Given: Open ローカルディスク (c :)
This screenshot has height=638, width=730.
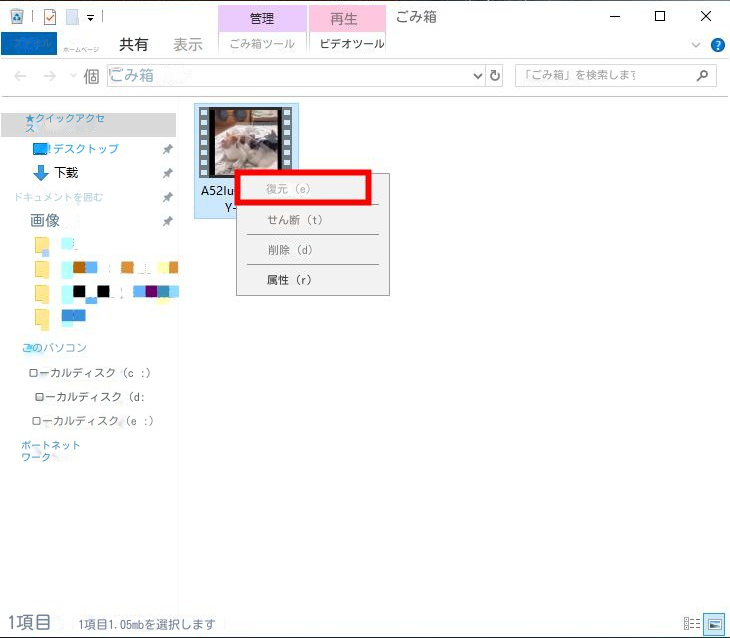Looking at the screenshot, I should pyautogui.click(x=89, y=373).
